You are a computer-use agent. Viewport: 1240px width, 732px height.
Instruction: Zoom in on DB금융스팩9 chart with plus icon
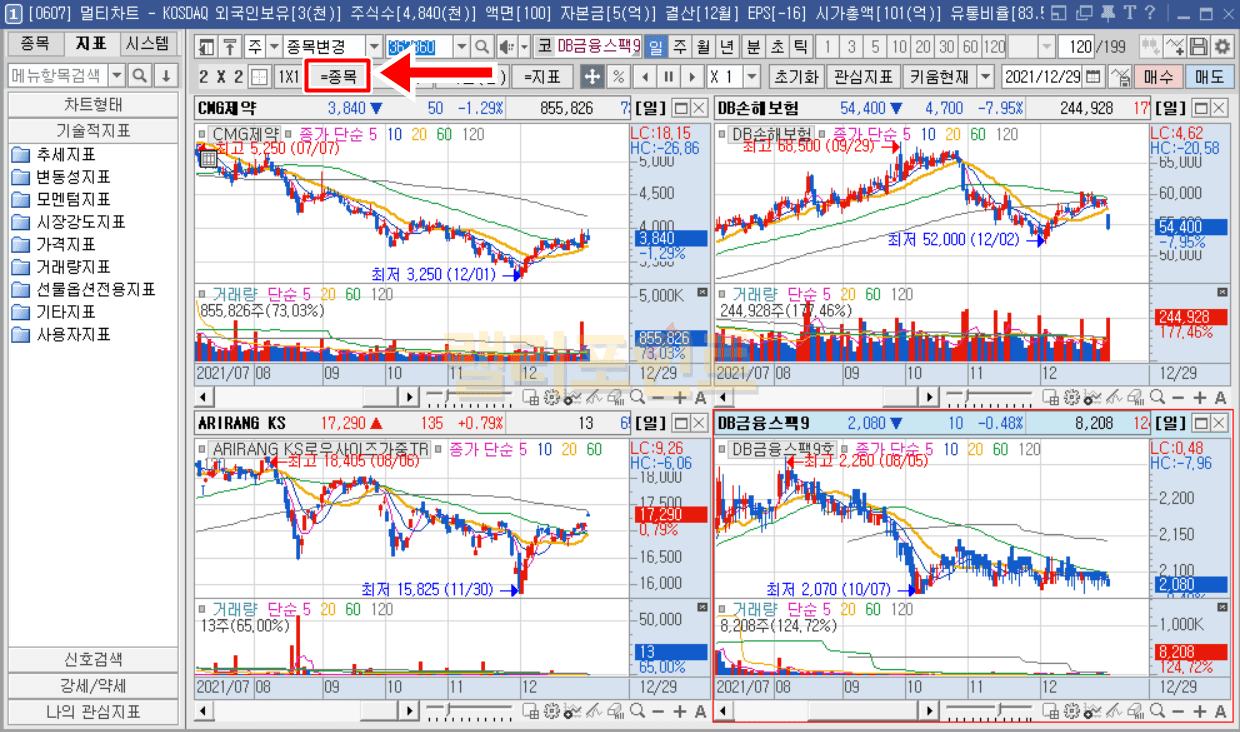pyautogui.click(x=1201, y=711)
